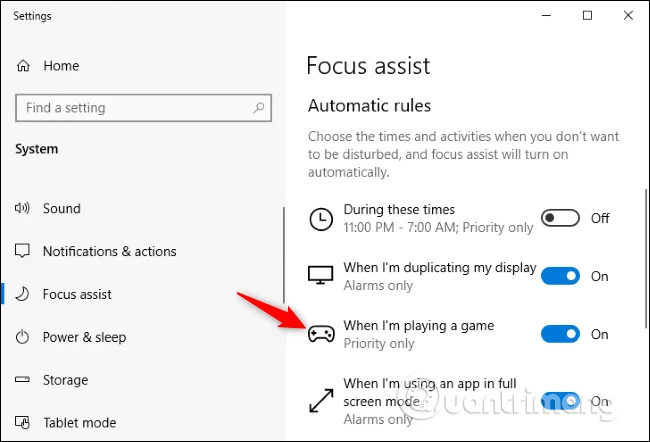Click the full screen arrows icon
Screen dimensions: 650x442
click(321, 401)
